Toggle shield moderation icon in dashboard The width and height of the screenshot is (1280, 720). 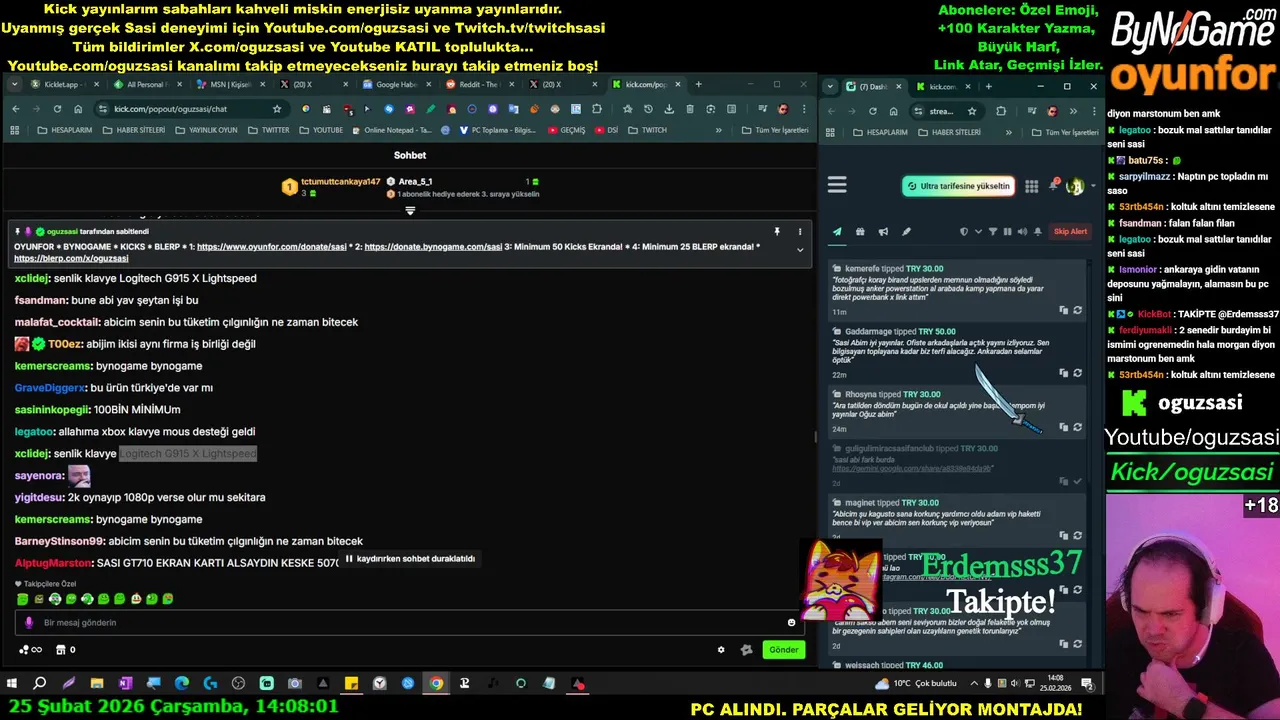point(964,232)
